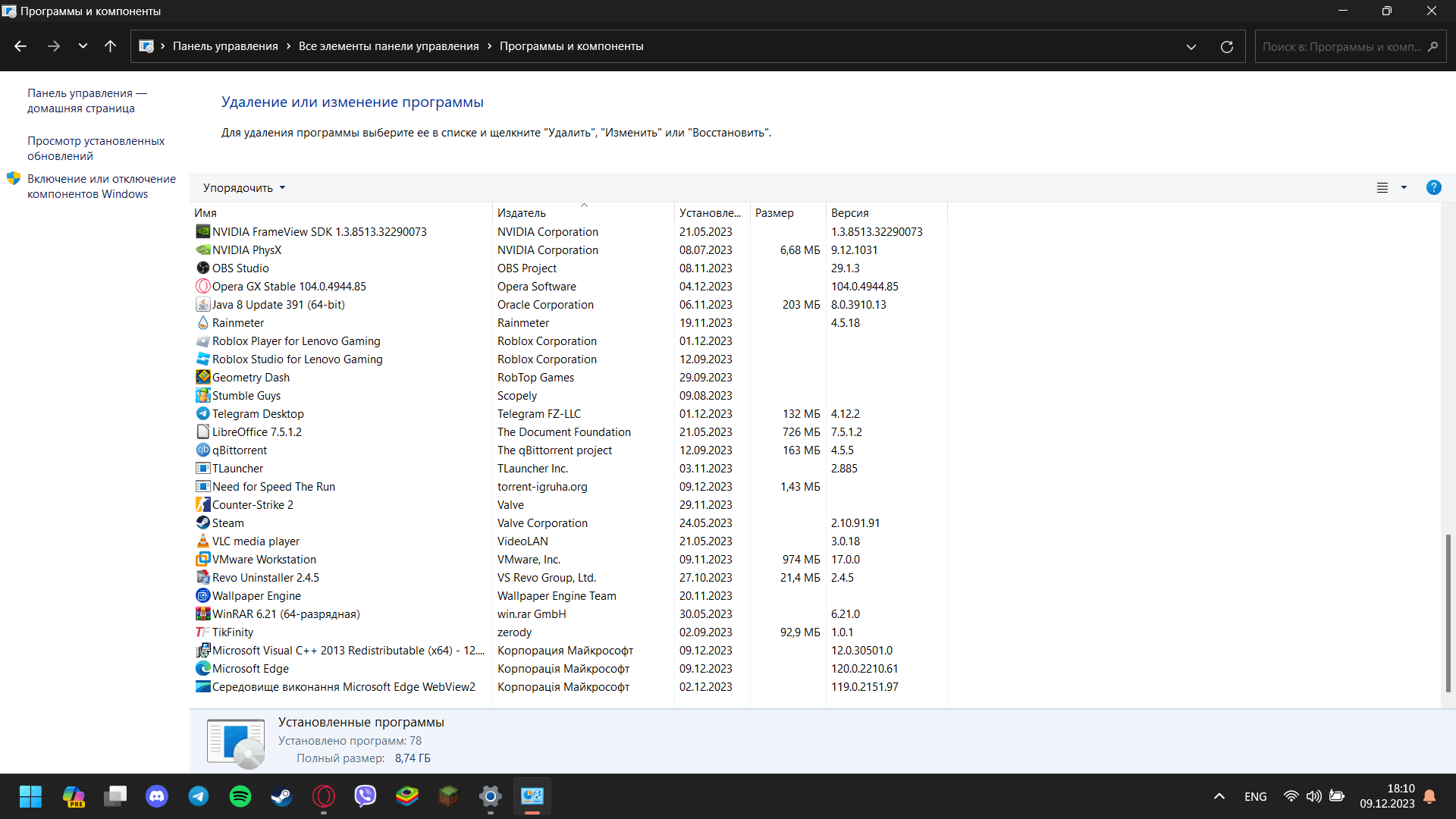
Task: Click the Microsoft Edge list icon
Action: pyautogui.click(x=202, y=669)
